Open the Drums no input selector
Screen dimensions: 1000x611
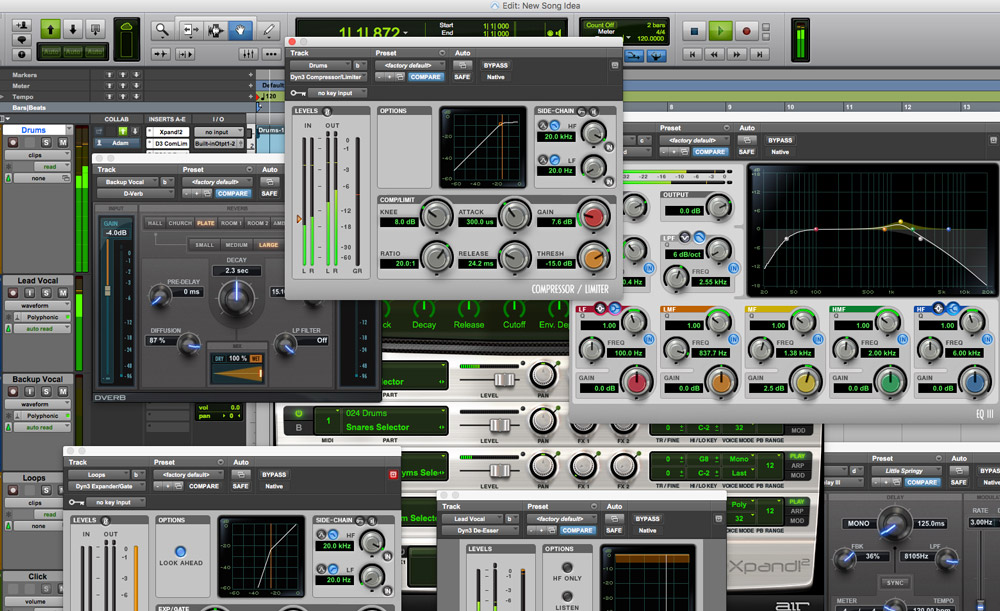(x=219, y=132)
